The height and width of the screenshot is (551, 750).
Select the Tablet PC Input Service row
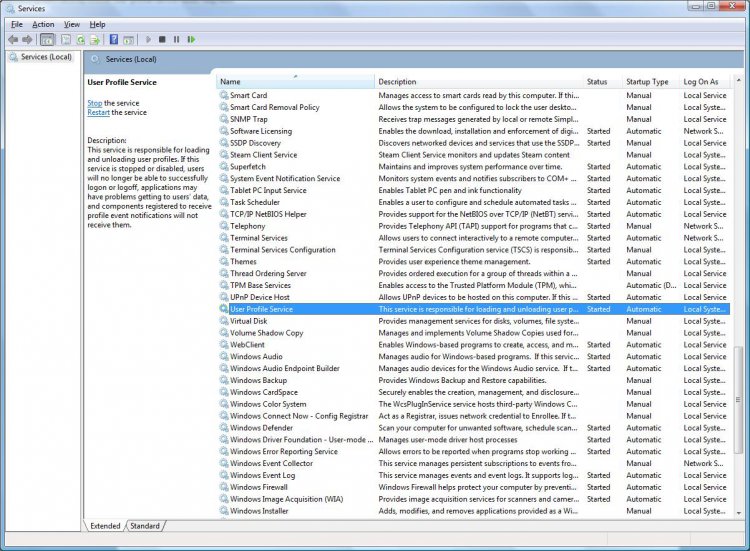pos(474,190)
